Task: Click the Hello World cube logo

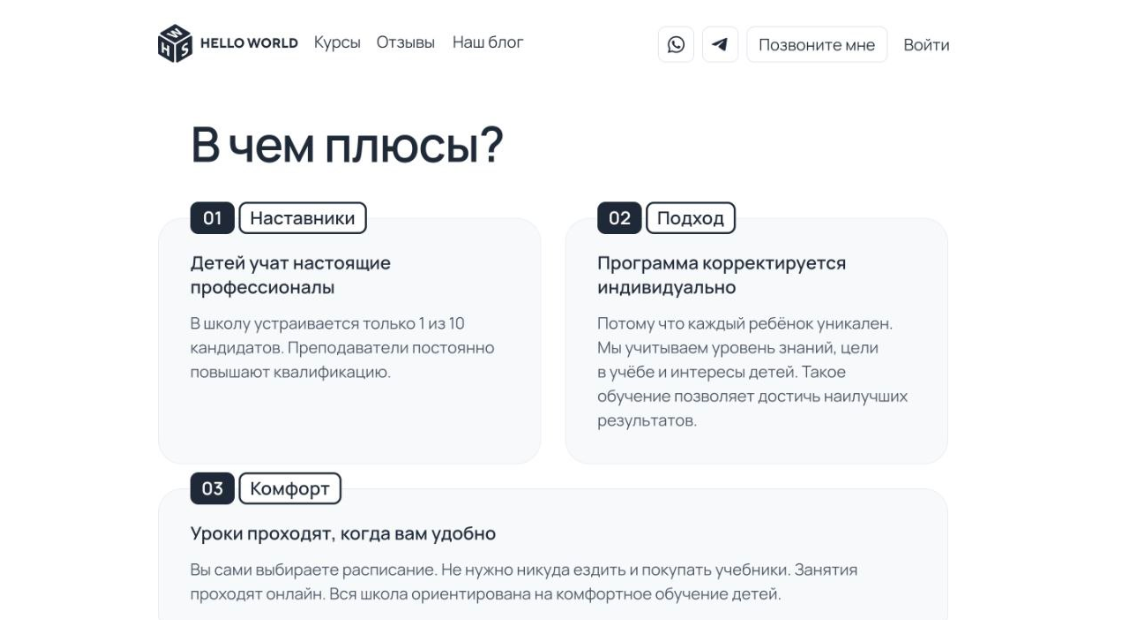Action: (175, 44)
